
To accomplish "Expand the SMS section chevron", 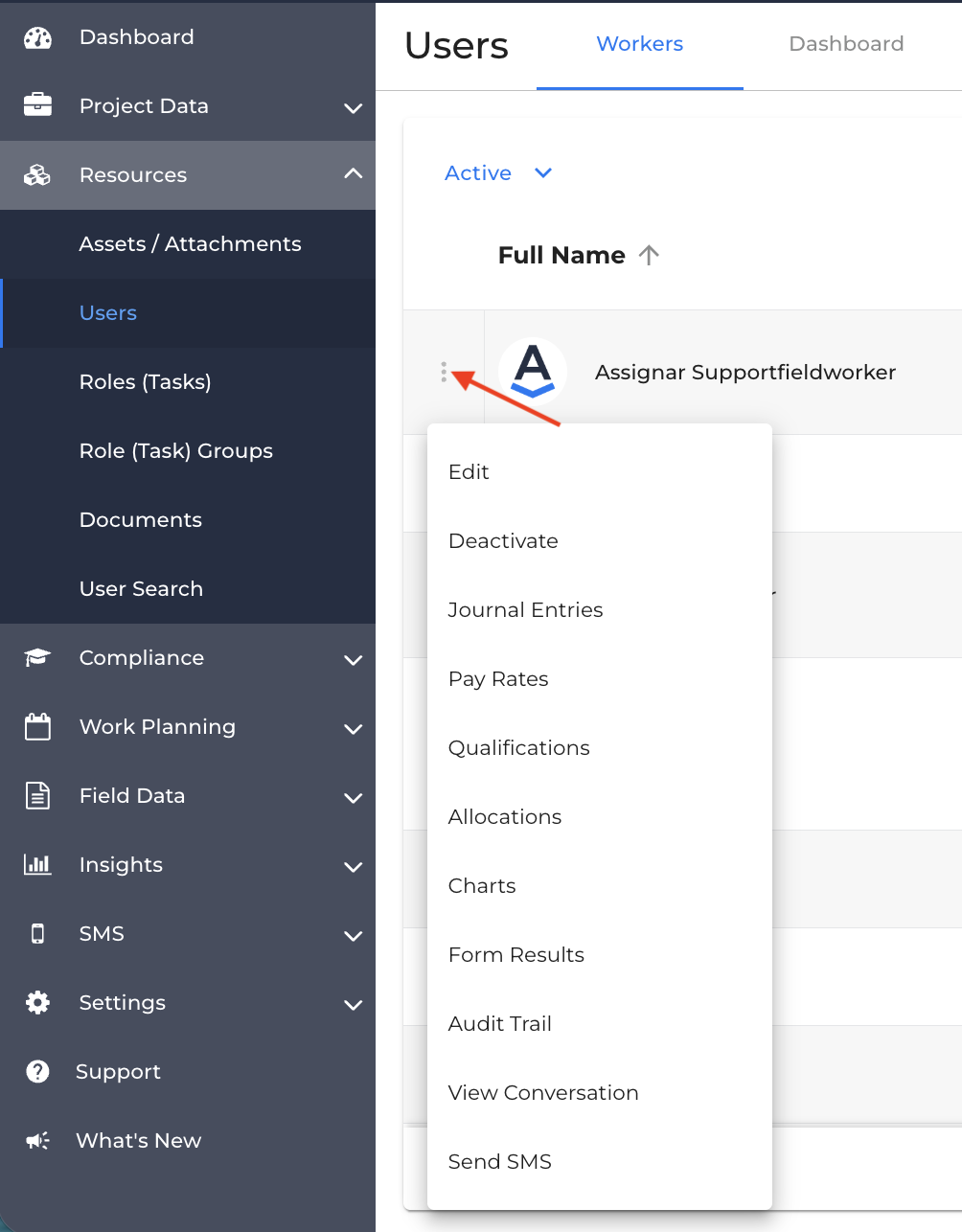I will (x=353, y=935).
